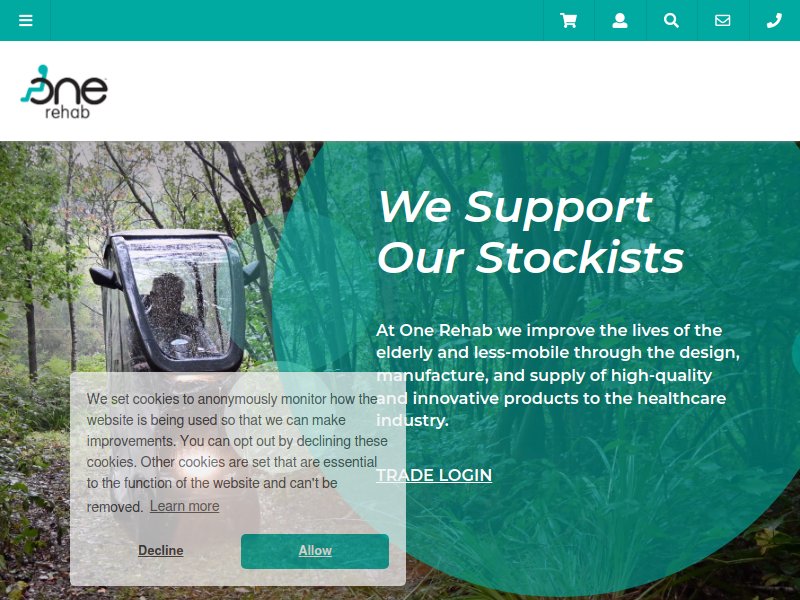Click the partial teal circle at hero's right edge
Image resolution: width=800 pixels, height=600 pixels.
(x=796, y=352)
